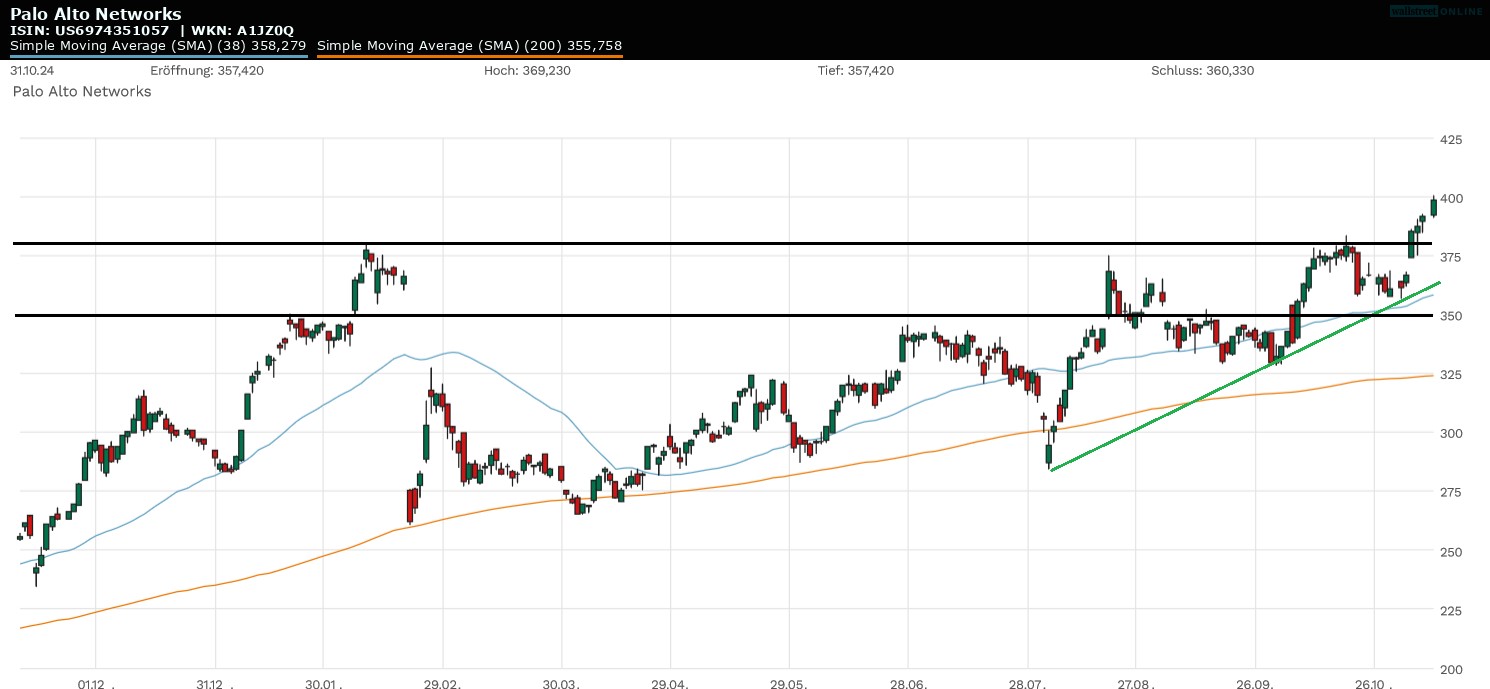This screenshot has height=689, width=1490.
Task: Select the SMA (38) legend entry
Action: click(x=157, y=45)
